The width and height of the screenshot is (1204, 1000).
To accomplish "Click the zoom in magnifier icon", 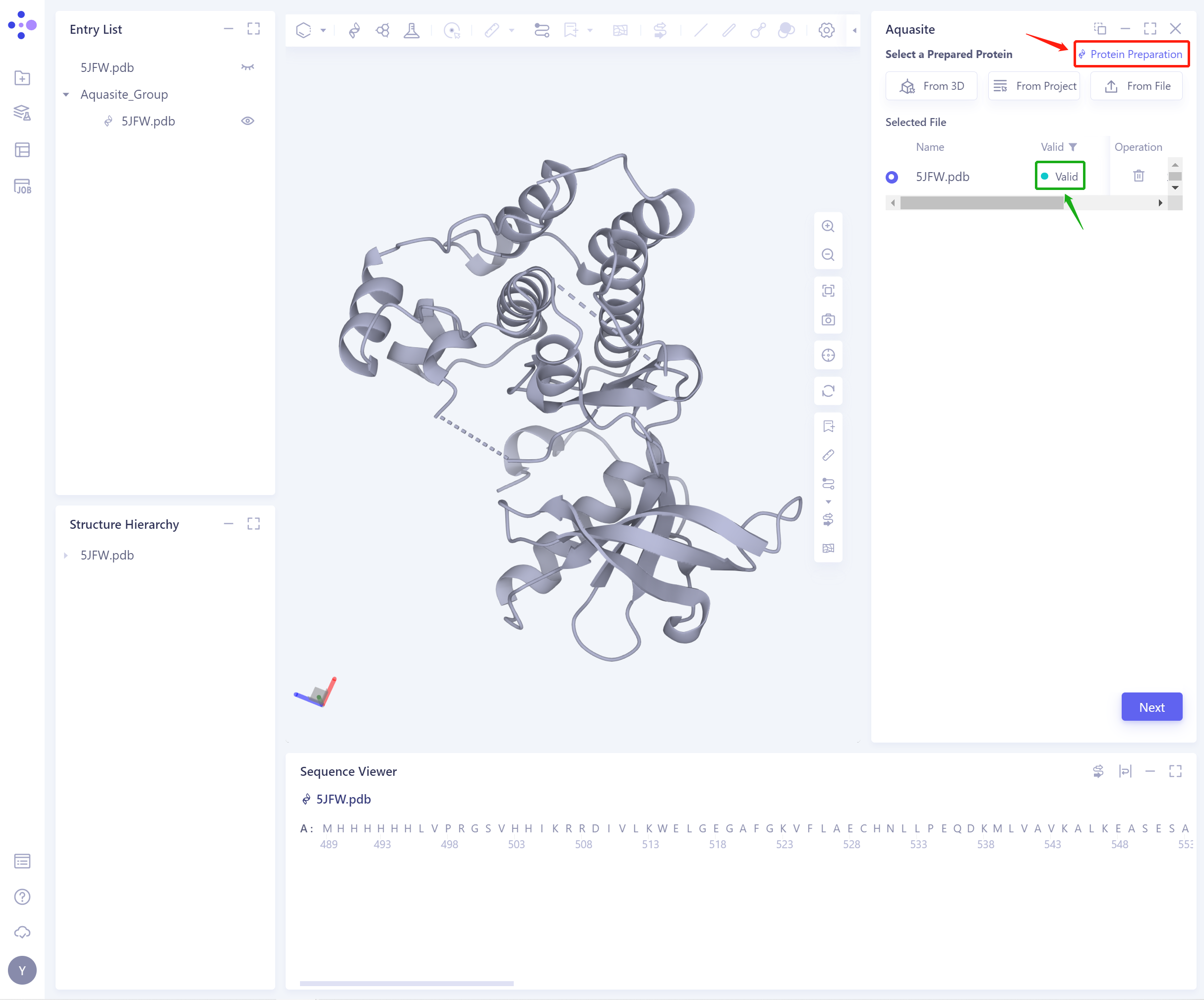I will 827,226.
